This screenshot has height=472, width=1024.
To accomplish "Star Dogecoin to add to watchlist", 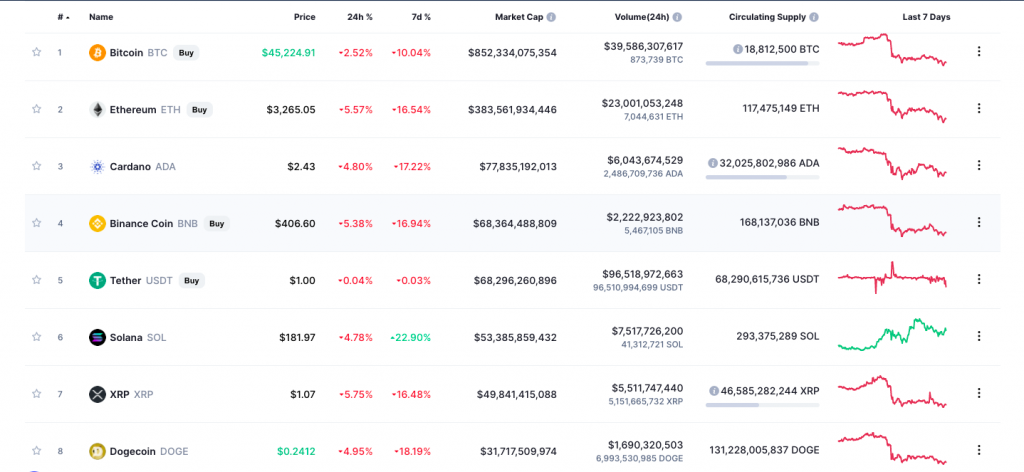I will click(37, 450).
